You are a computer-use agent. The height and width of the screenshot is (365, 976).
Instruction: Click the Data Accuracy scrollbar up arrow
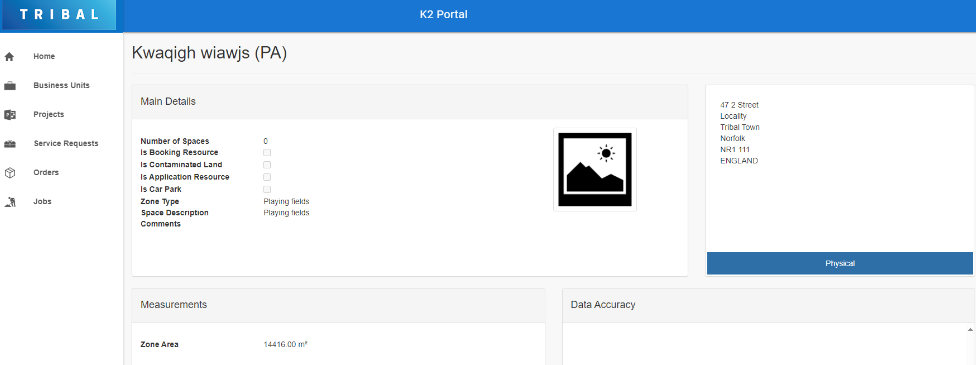pos(970,329)
